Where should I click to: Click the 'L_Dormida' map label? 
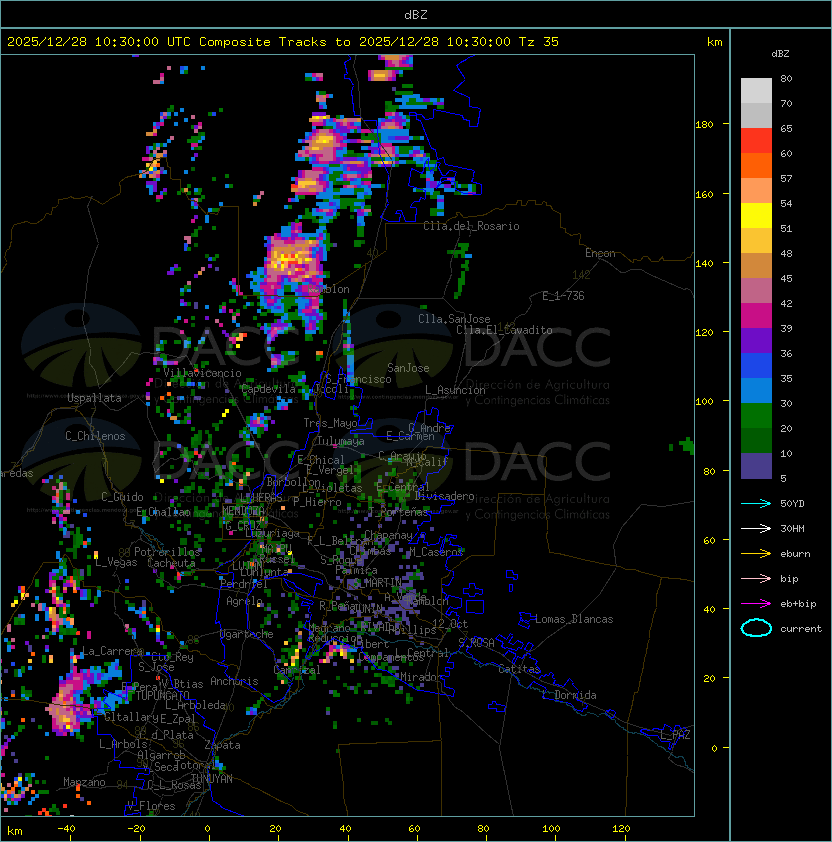point(569,695)
